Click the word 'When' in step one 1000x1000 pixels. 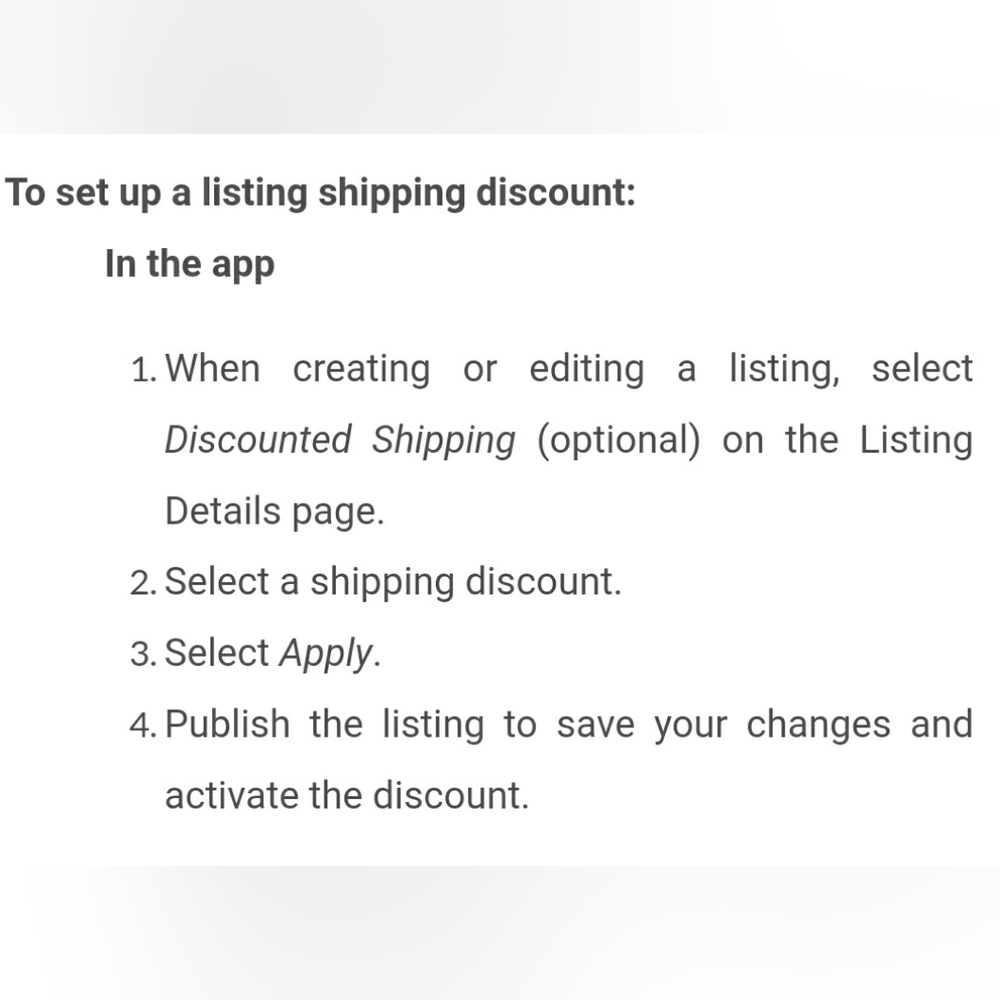212,369
